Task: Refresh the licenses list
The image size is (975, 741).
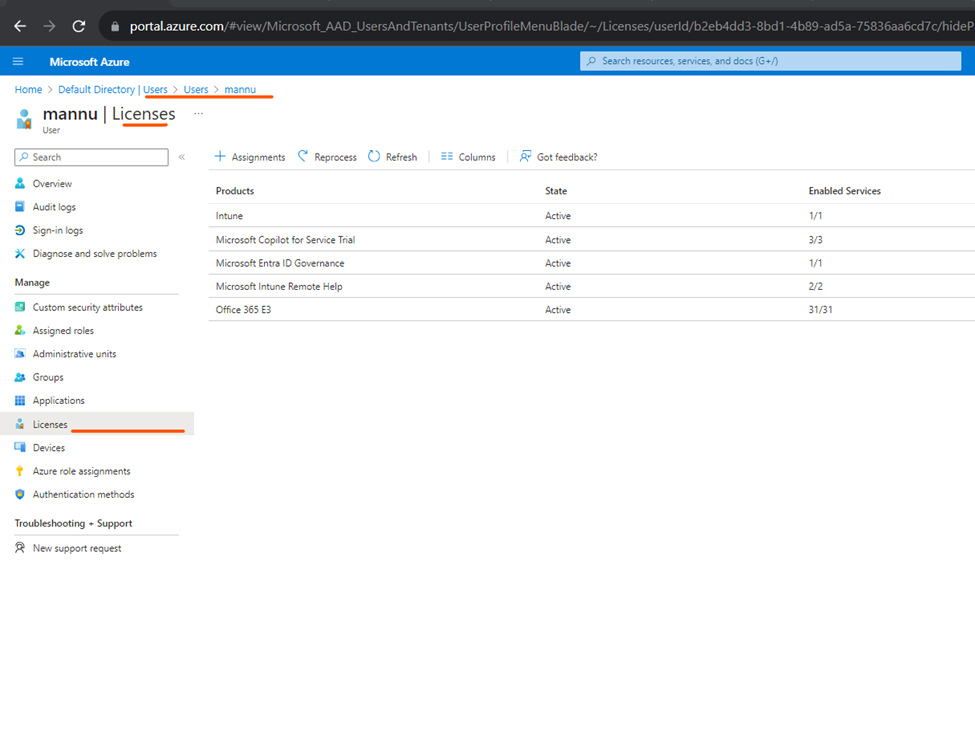Action: pyautogui.click(x=392, y=157)
